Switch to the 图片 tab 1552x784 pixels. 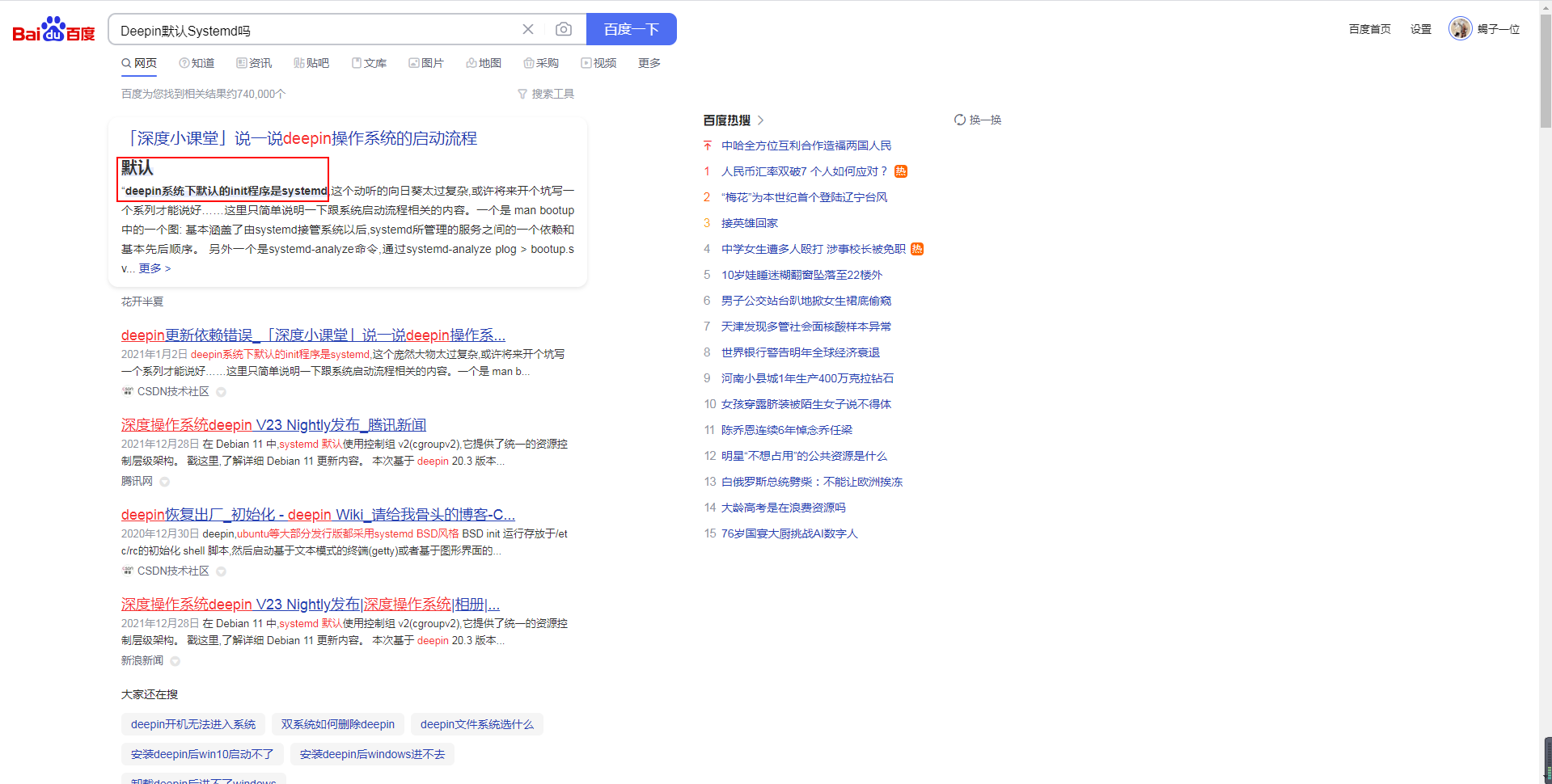[x=426, y=63]
